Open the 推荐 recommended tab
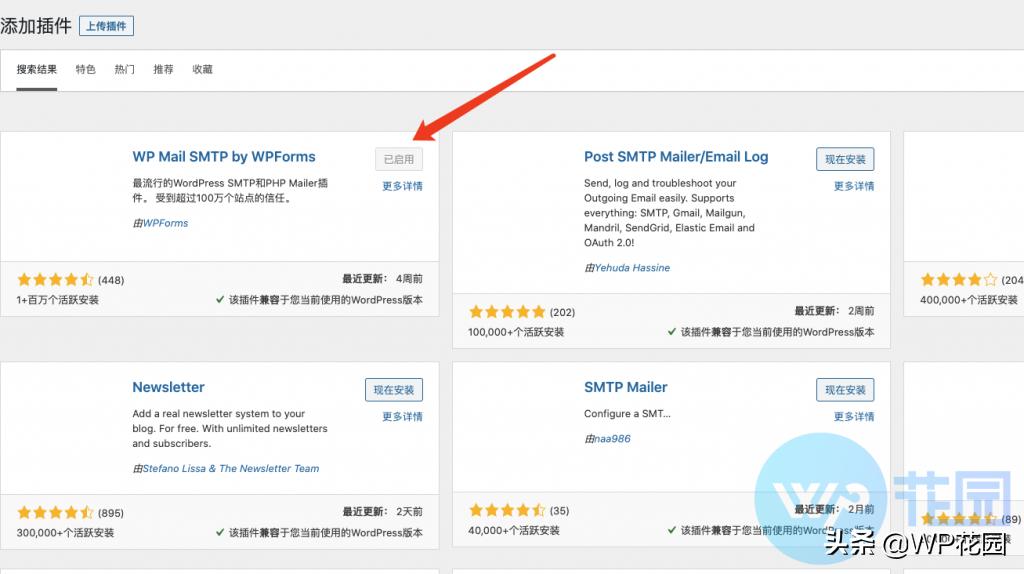 pyautogui.click(x=163, y=69)
